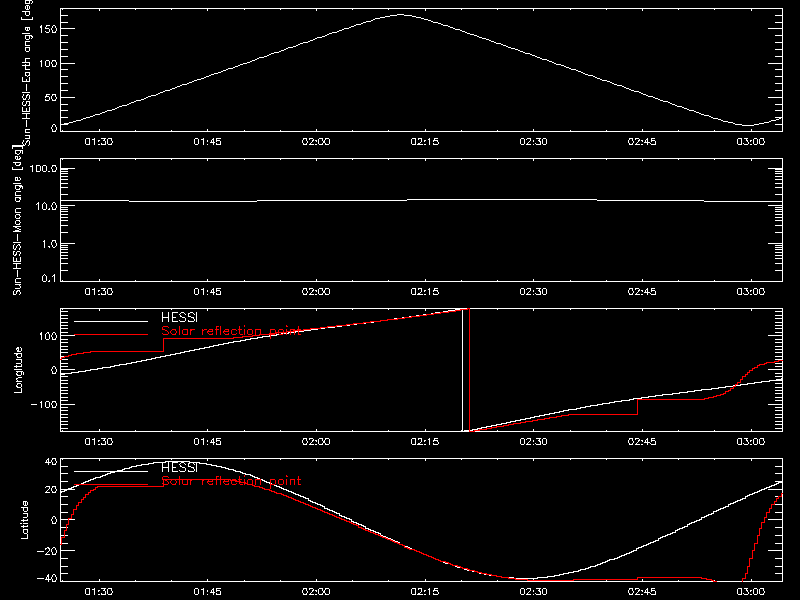This screenshot has height=600, width=800.
Task: Click 02:45 under the Longitude plot
Action: (x=642, y=442)
